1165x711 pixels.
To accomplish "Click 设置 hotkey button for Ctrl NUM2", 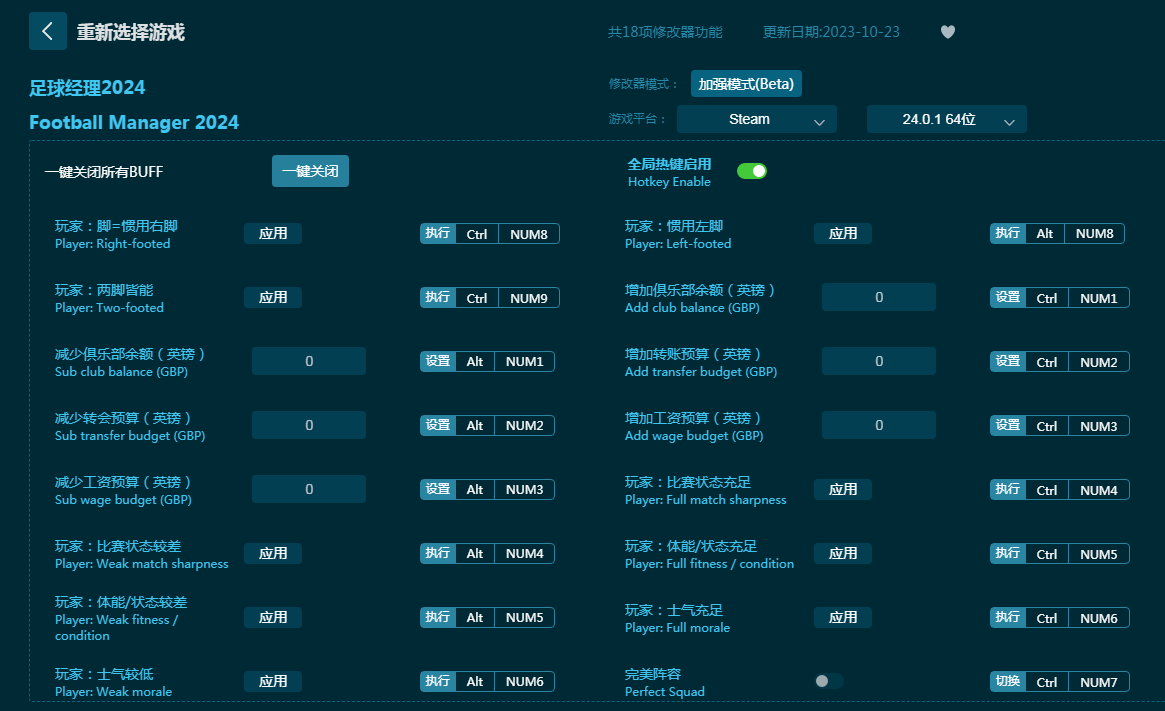I will (x=1007, y=361).
